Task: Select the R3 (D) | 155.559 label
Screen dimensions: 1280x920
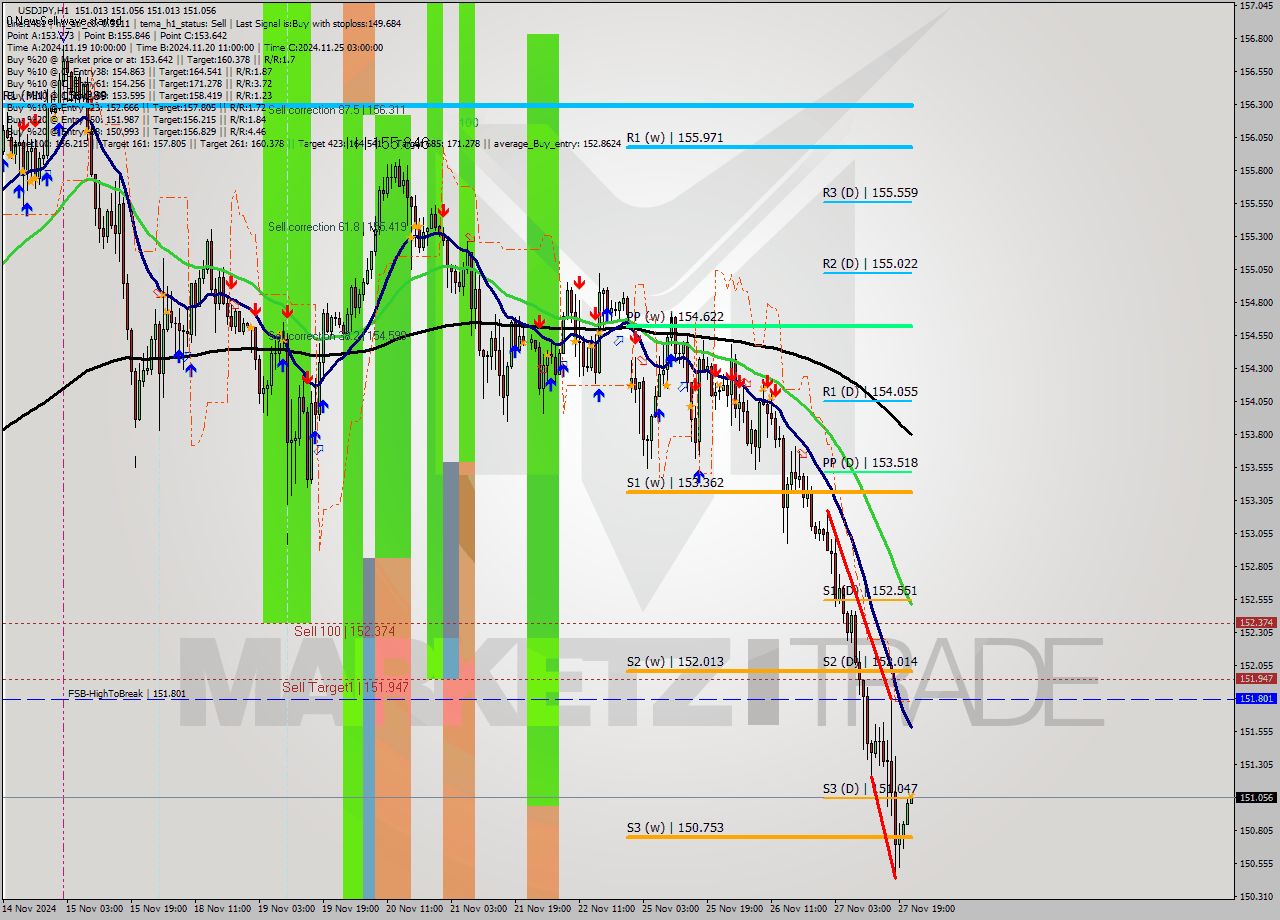Action: coord(870,193)
